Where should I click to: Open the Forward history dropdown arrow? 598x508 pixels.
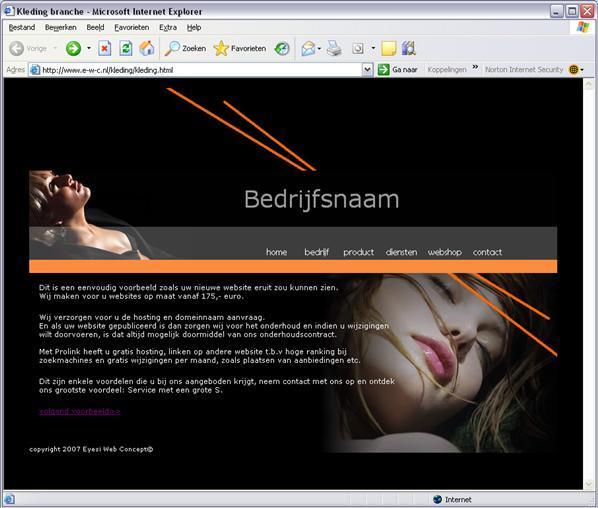(89, 48)
